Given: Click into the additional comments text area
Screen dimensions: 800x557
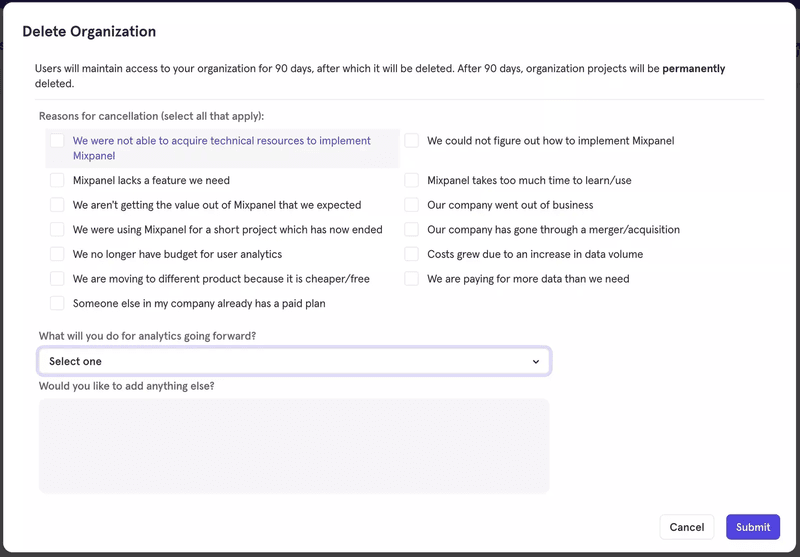Looking at the screenshot, I should [x=293, y=445].
